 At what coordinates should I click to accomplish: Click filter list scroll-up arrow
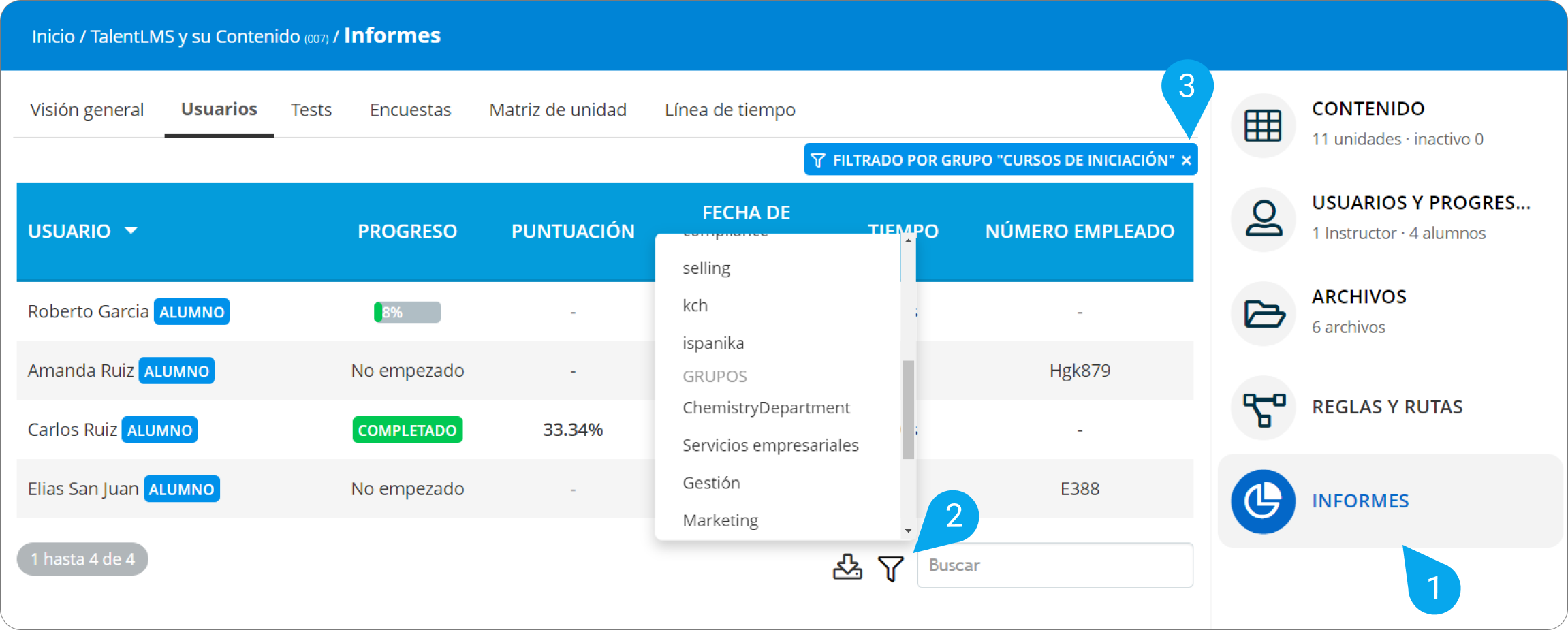(x=908, y=241)
